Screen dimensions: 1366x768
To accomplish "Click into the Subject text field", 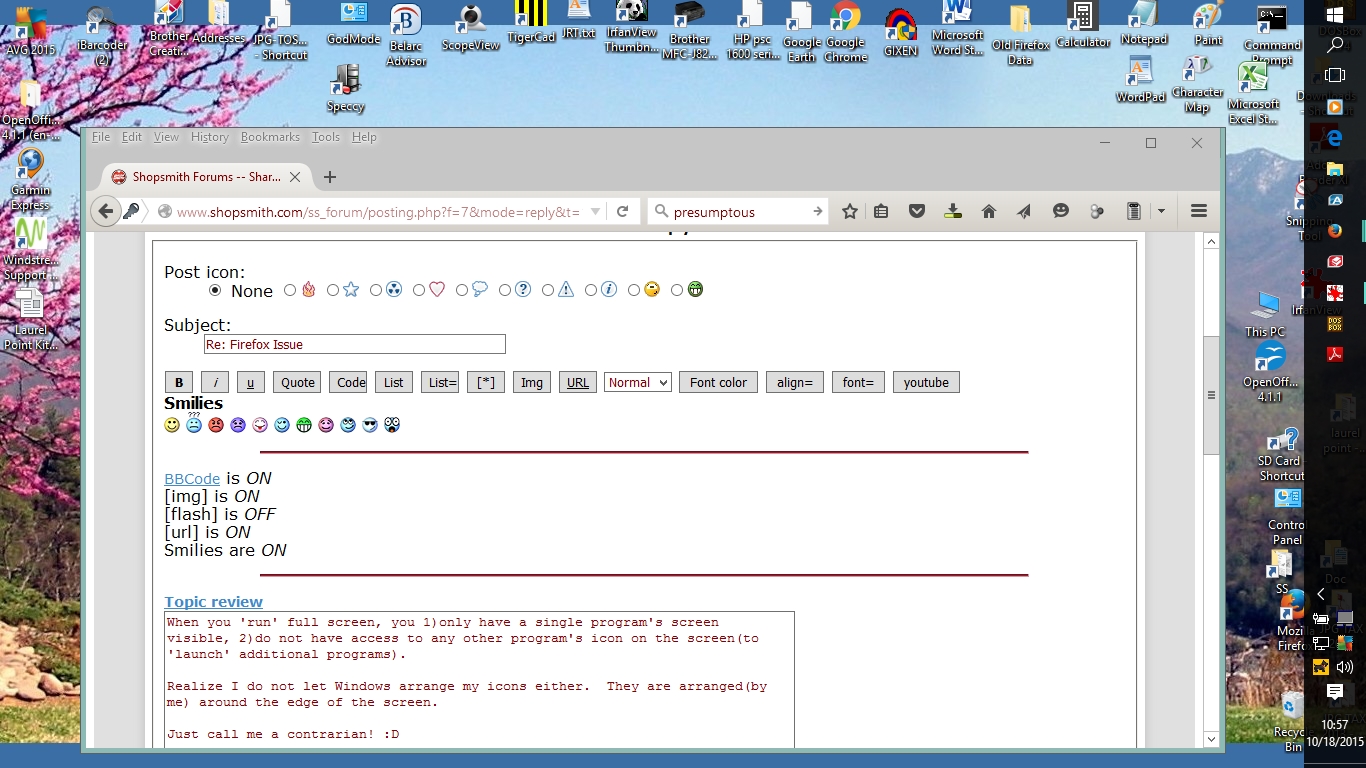I will coord(354,344).
